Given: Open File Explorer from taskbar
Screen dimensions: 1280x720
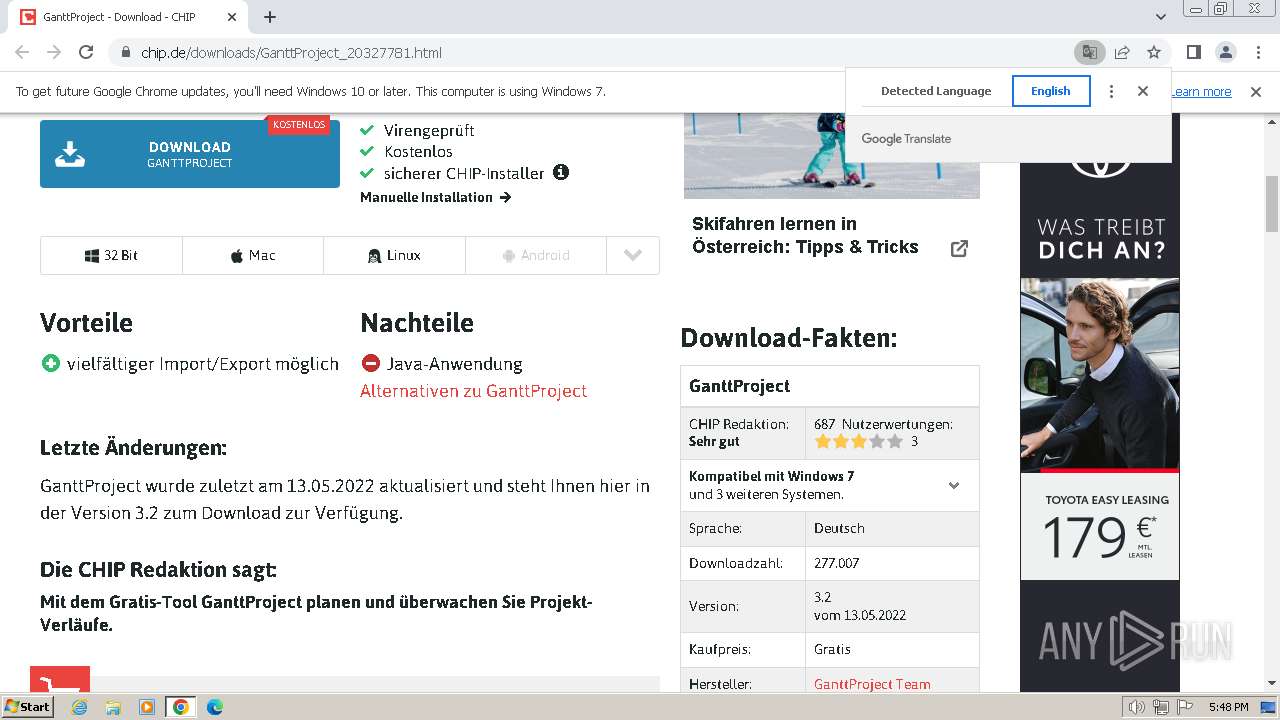Looking at the screenshot, I should (113, 707).
